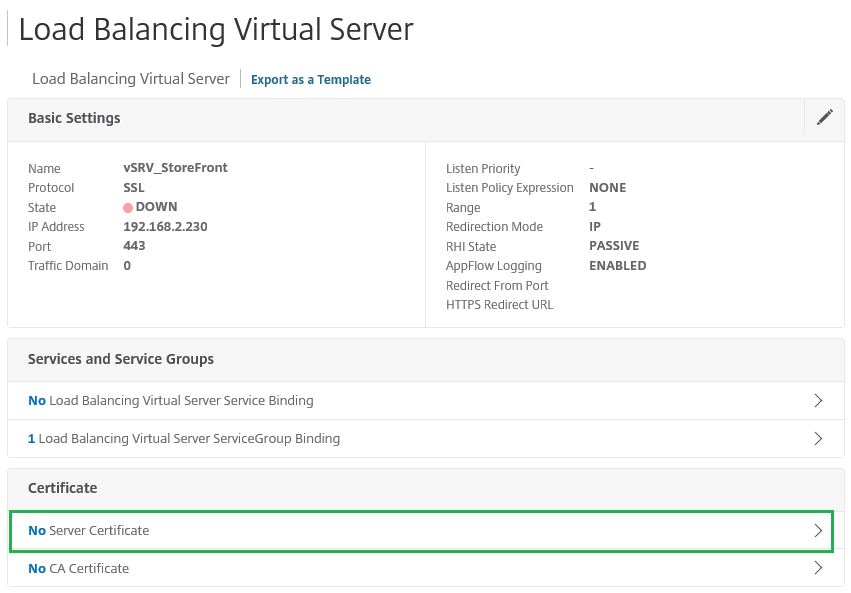Click the ServiceGroup Binding chevron arrow
This screenshot has width=851, height=593.
tap(818, 438)
